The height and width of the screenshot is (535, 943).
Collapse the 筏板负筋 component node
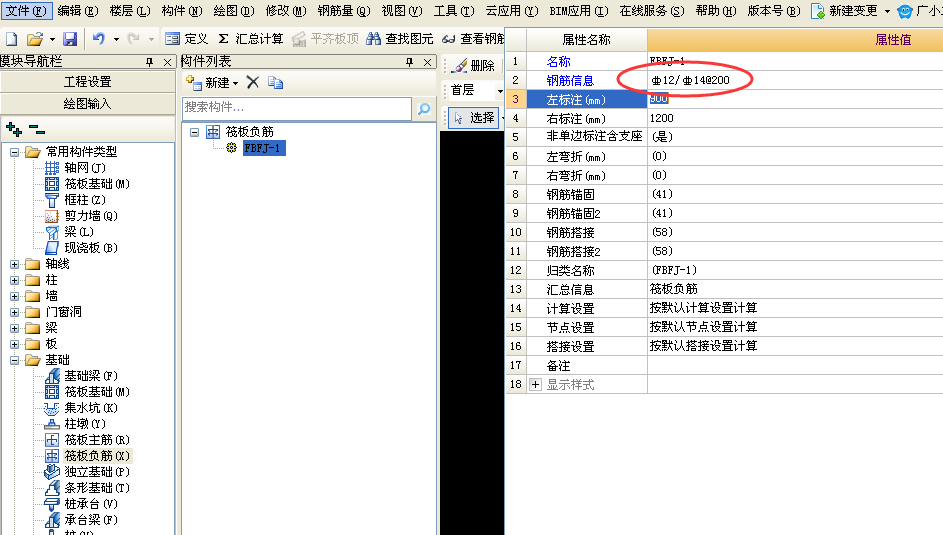click(x=194, y=132)
